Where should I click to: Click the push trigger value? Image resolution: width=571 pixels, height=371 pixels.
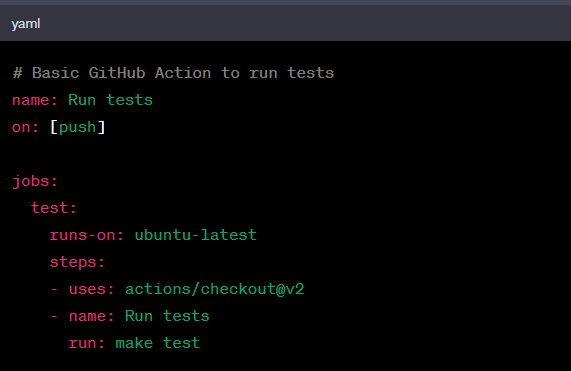77,128
